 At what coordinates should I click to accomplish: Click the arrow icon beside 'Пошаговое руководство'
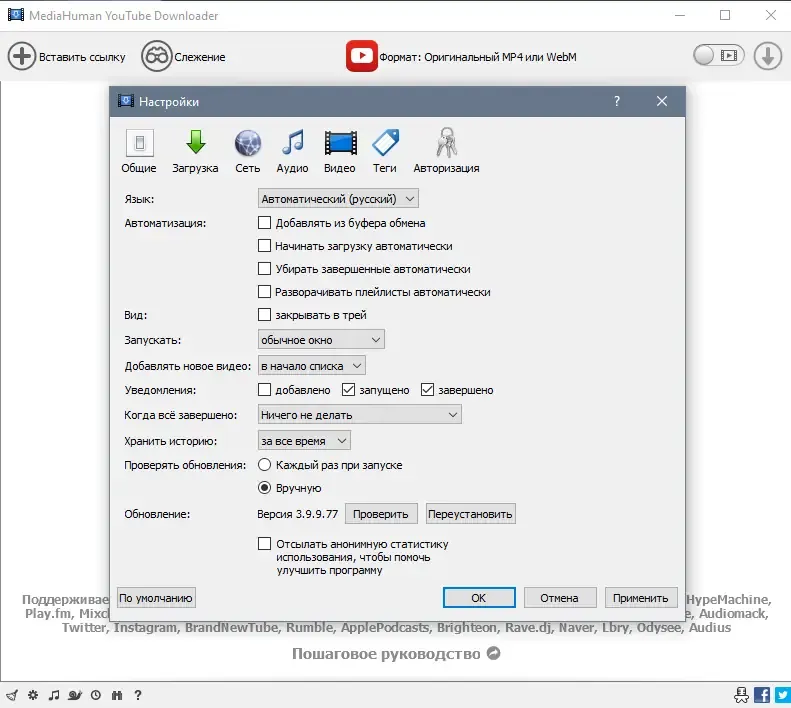click(494, 653)
